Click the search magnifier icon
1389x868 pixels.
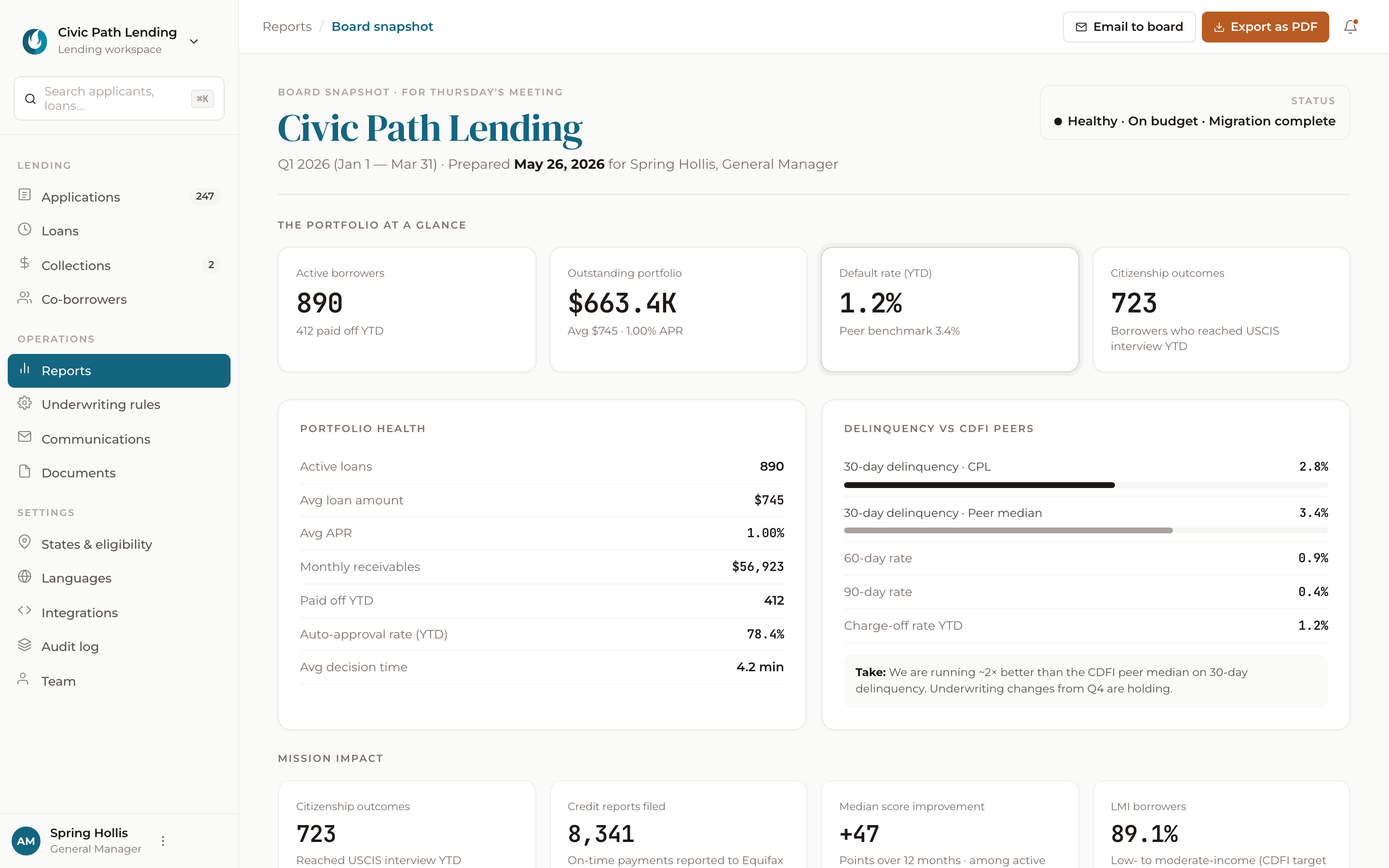point(30,99)
